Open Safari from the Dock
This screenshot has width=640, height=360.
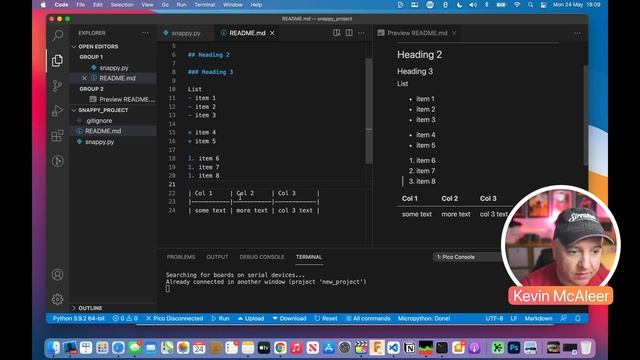click(x=118, y=348)
